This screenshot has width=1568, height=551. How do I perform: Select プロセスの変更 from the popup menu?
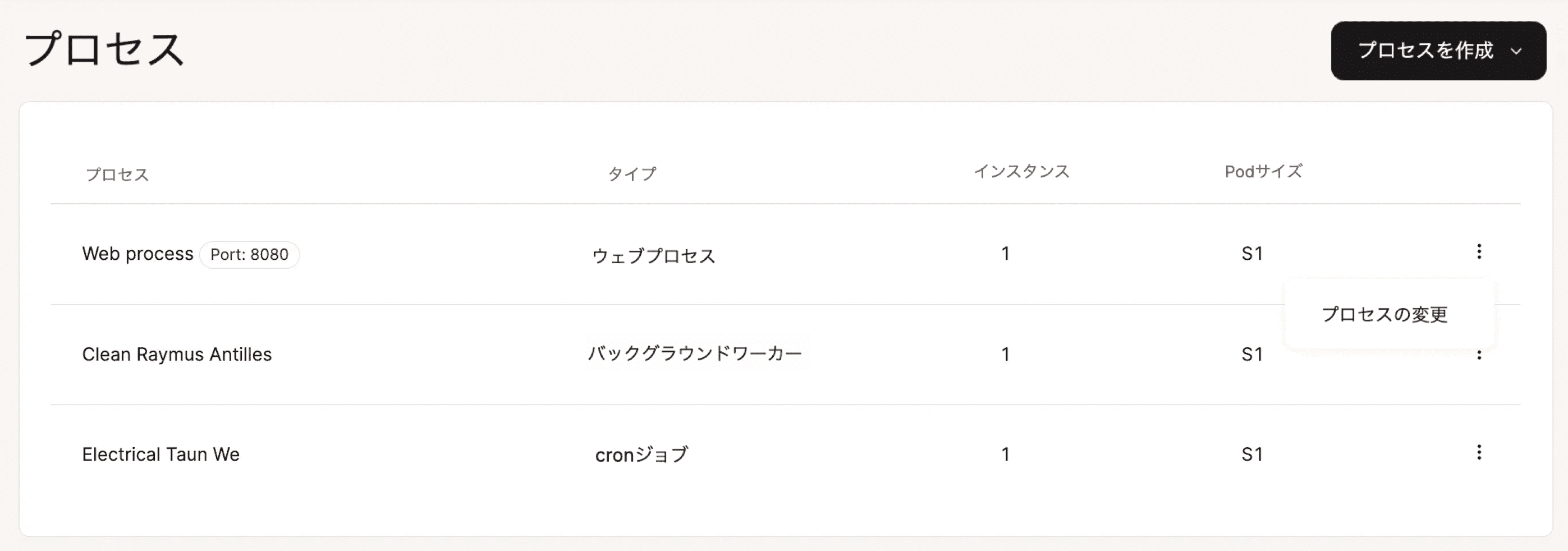tap(1384, 314)
